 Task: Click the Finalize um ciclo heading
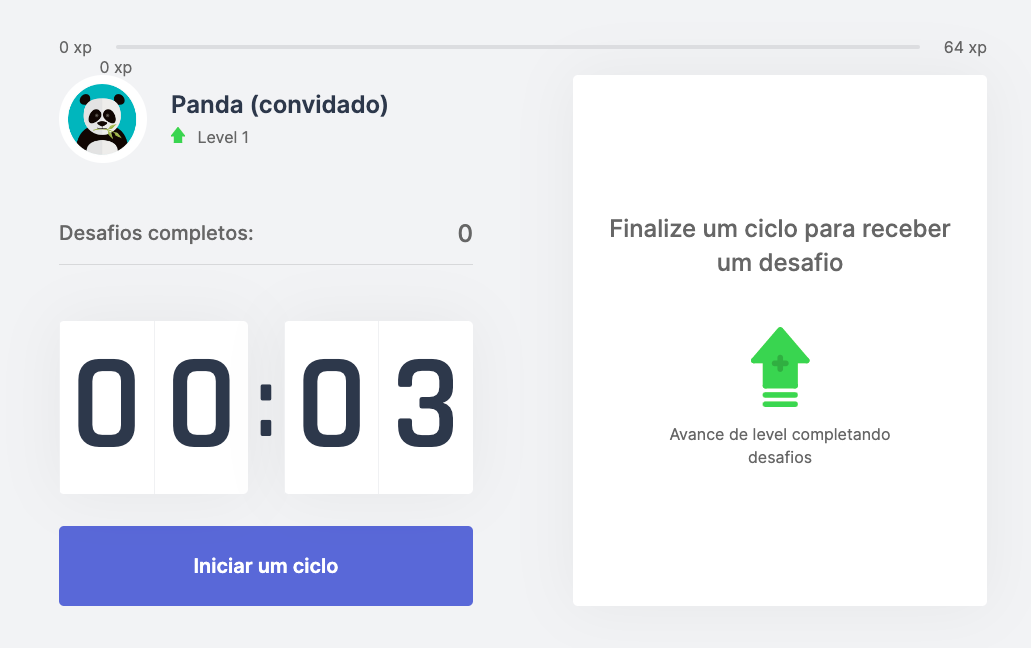tap(780, 245)
